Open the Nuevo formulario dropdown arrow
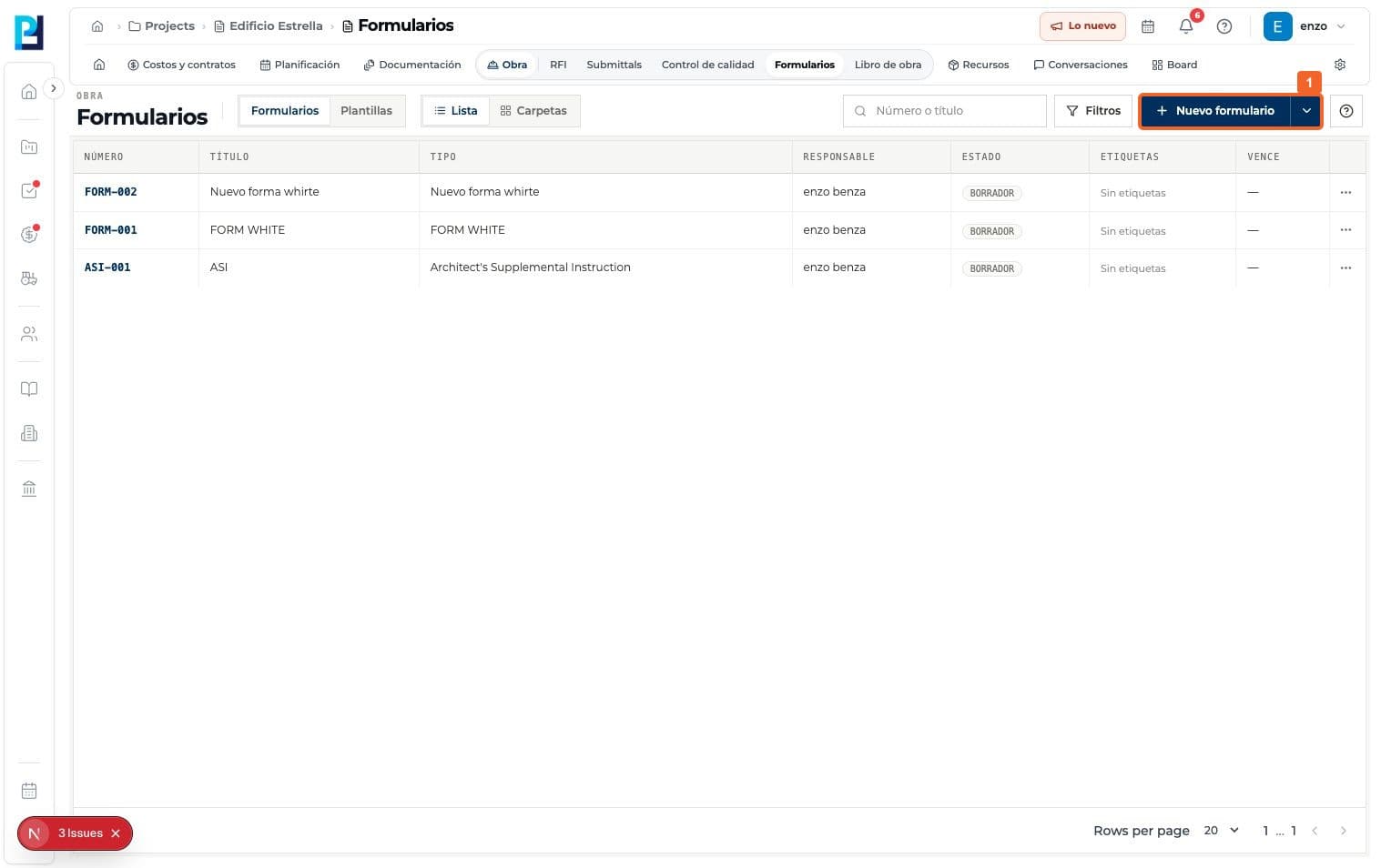The image size is (1381, 868). click(1306, 111)
